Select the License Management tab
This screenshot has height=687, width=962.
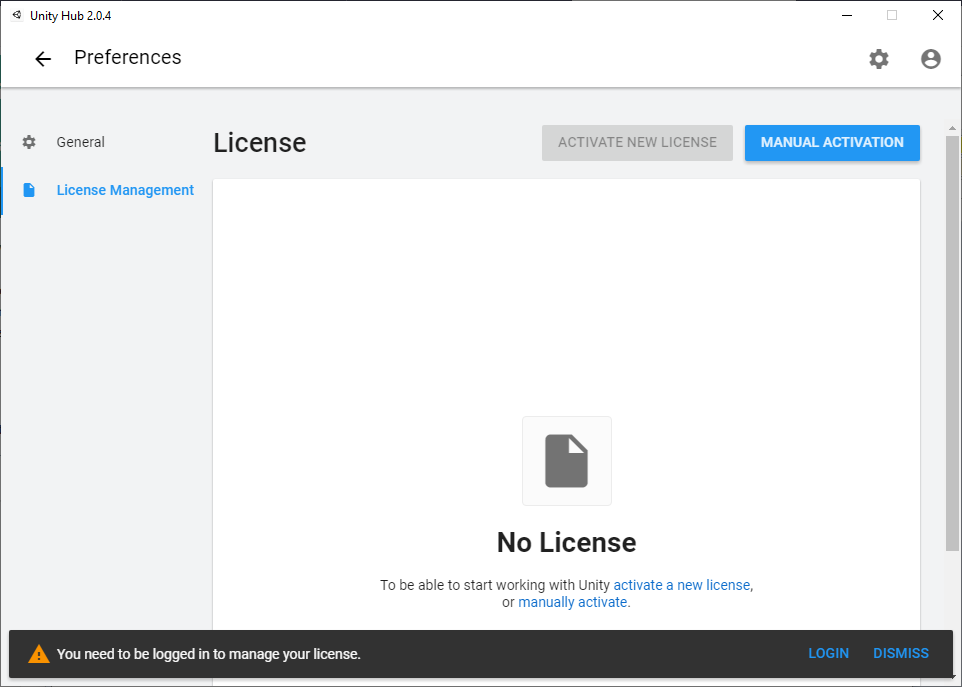point(125,190)
